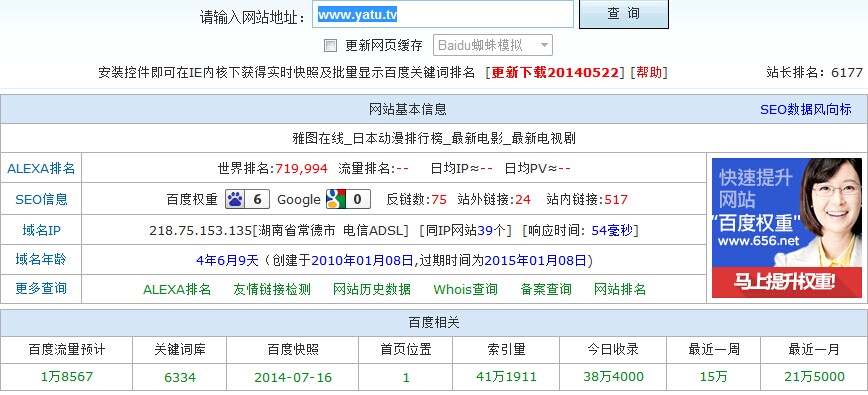Image resolution: width=868 pixels, height=395 pixels.
Task: Click the 百度权重 banner advertisement
Action: (x=787, y=228)
